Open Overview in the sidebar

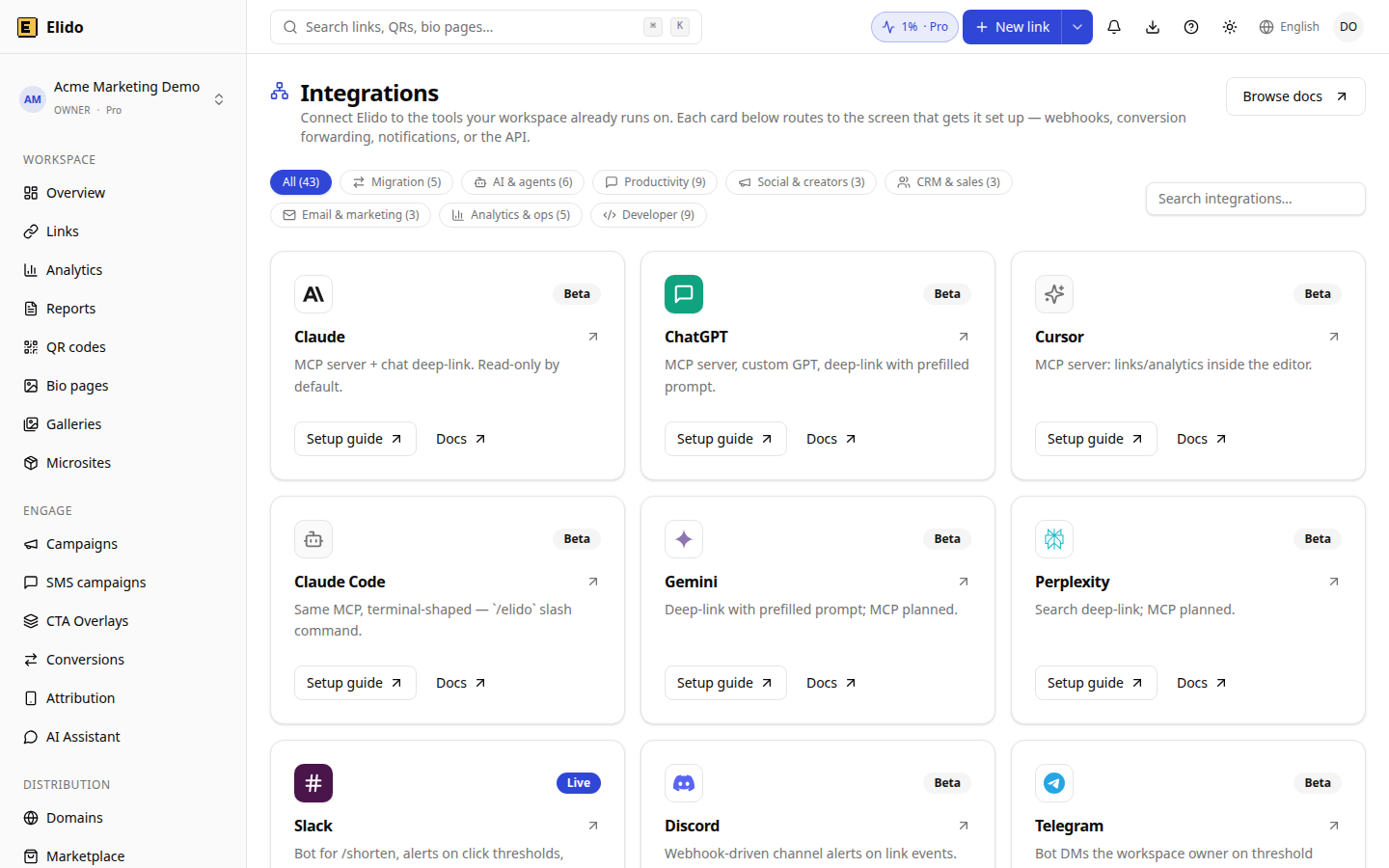123,193
